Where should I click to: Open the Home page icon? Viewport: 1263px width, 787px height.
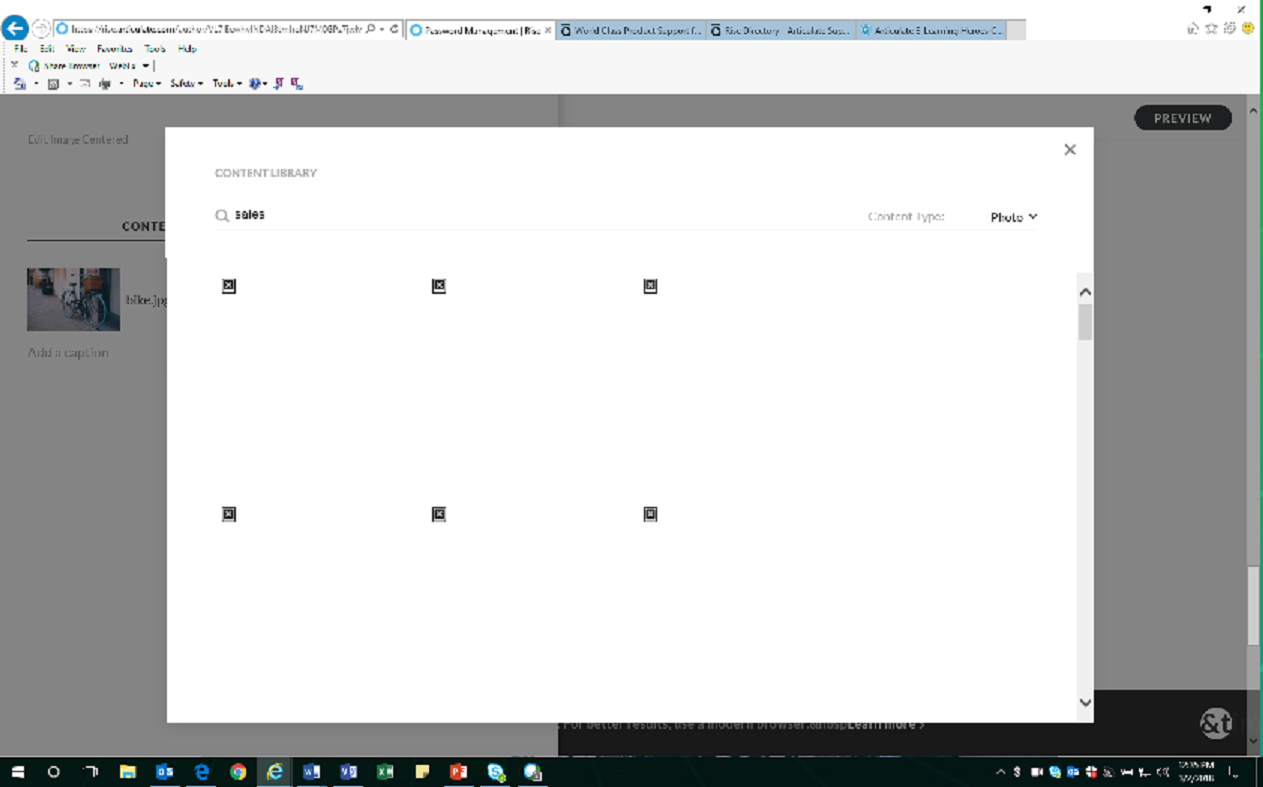coord(1193,28)
